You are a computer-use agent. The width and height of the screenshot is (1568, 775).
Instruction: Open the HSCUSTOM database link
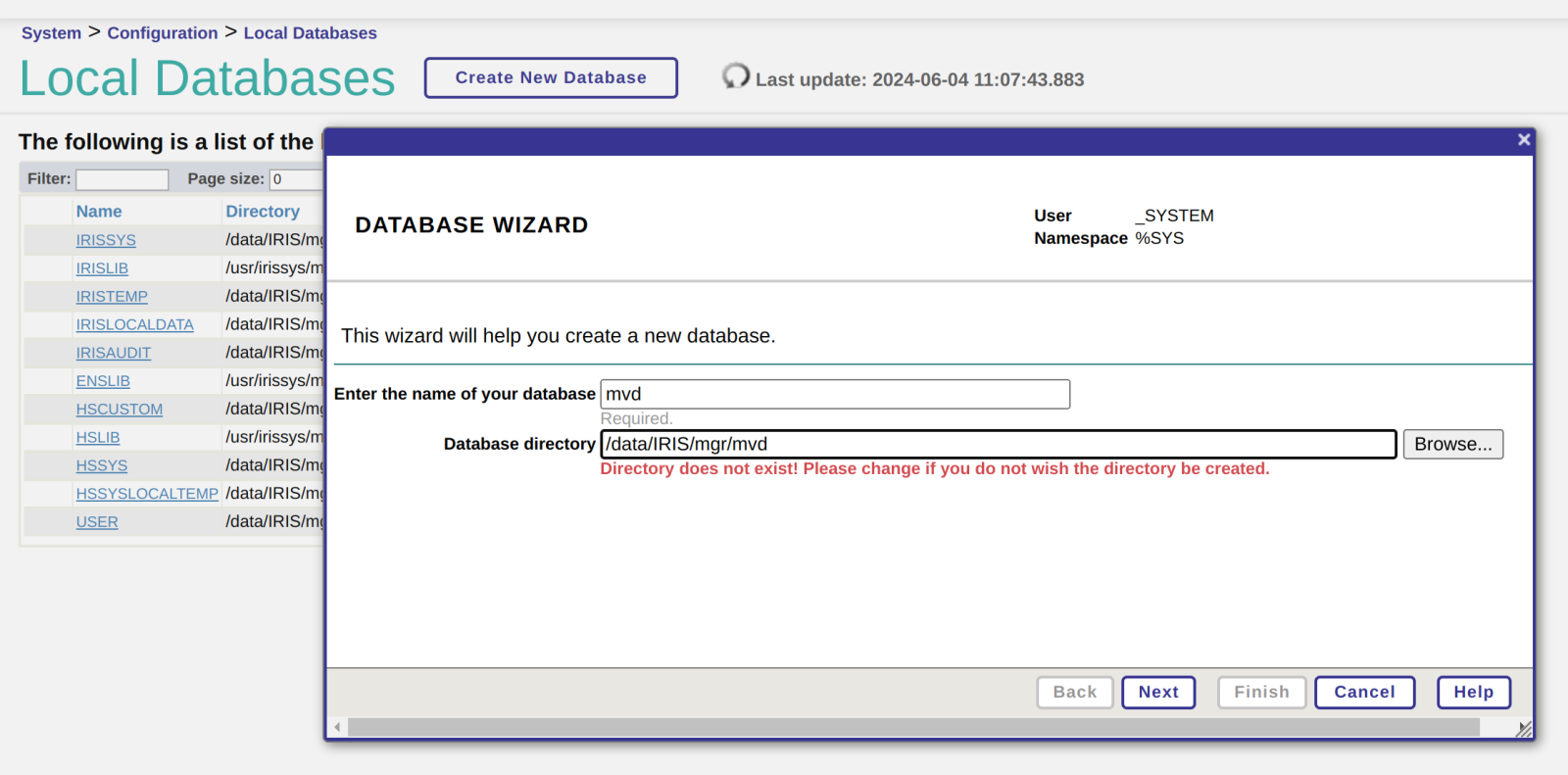click(120, 410)
